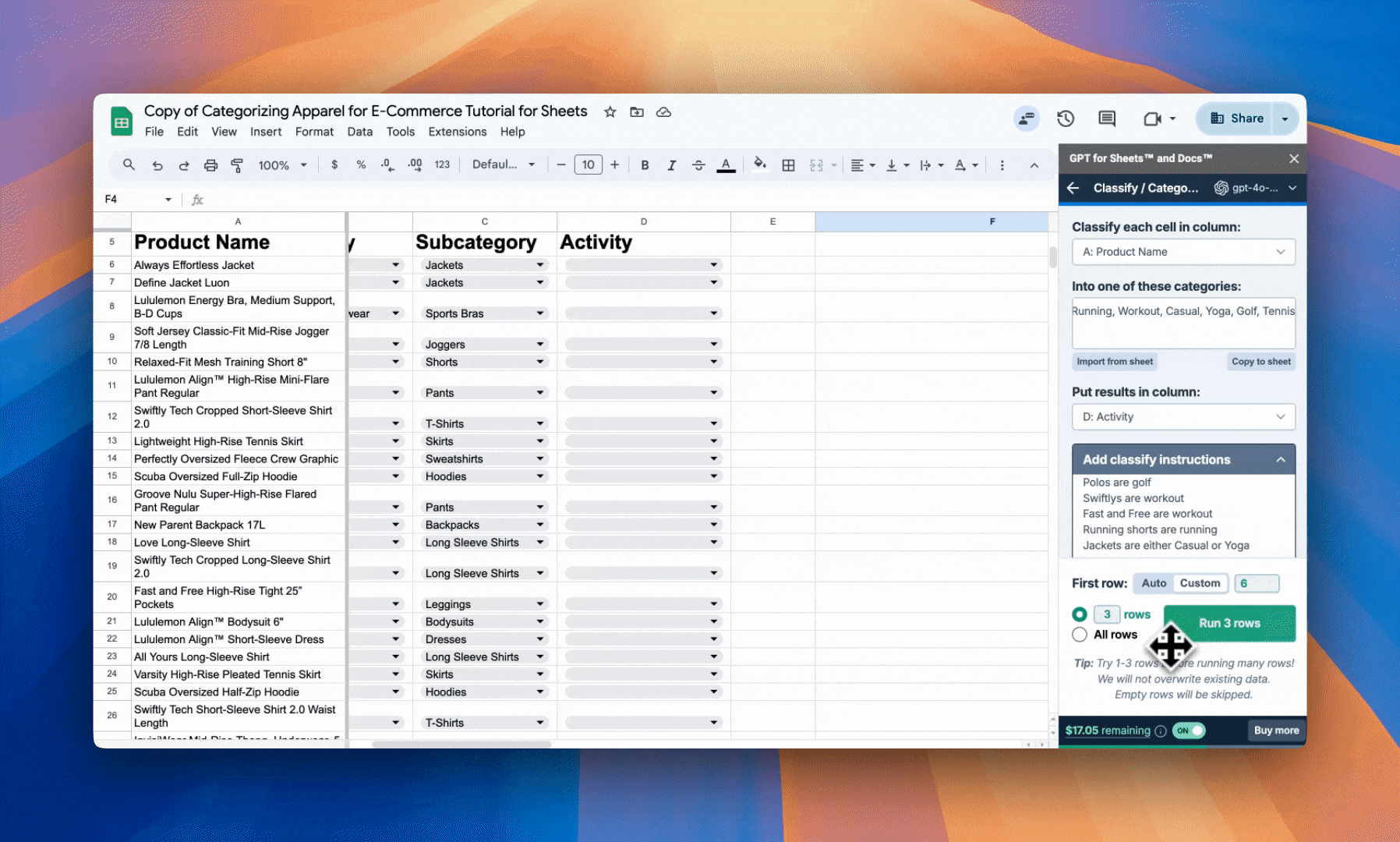Increase font size with plus button

(x=615, y=165)
